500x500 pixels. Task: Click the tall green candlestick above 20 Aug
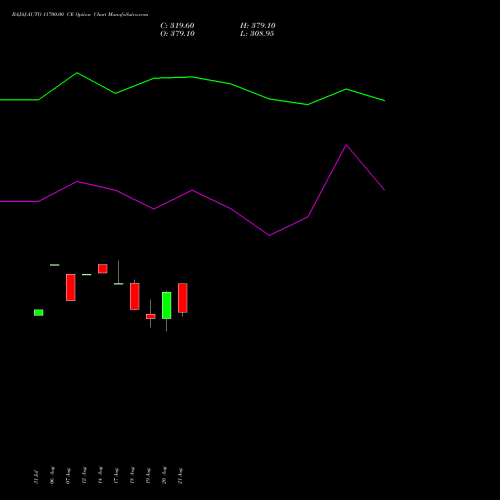[167, 305]
